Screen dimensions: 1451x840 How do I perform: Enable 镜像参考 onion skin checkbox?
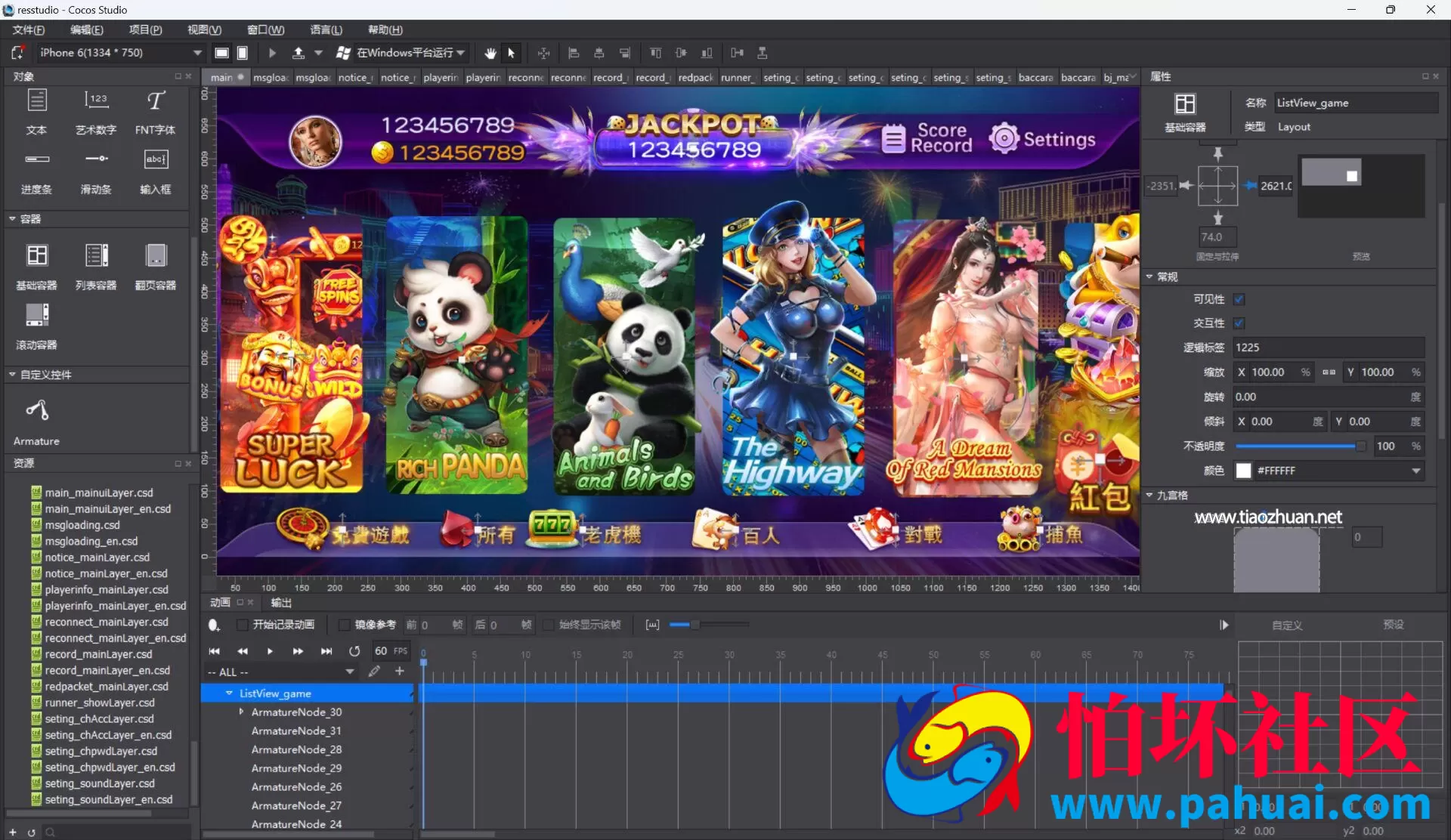345,625
